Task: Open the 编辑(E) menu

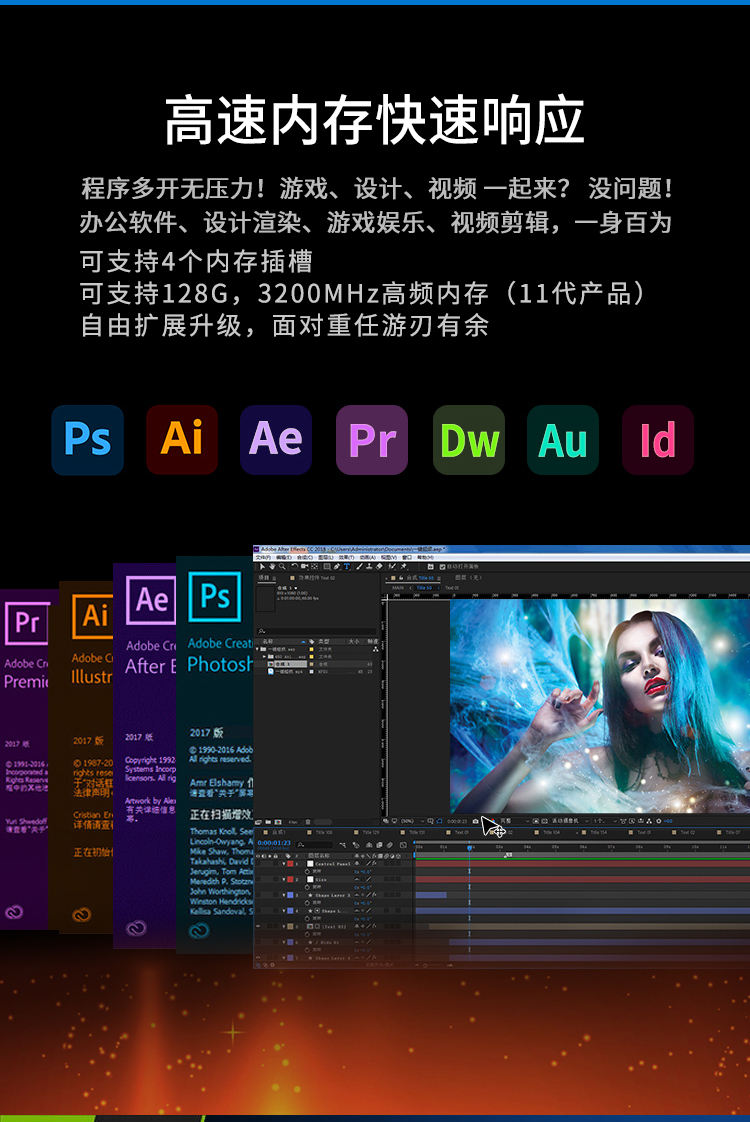Action: click(x=284, y=557)
